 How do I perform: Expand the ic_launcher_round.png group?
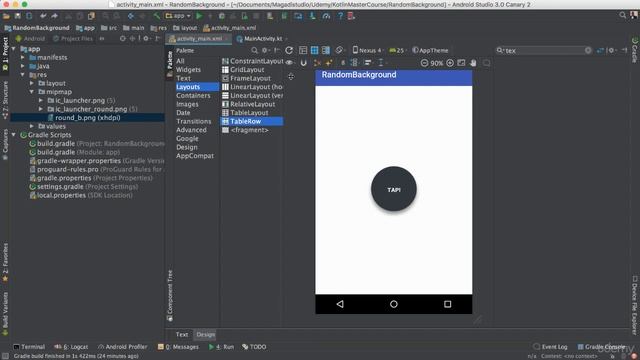coord(41,109)
